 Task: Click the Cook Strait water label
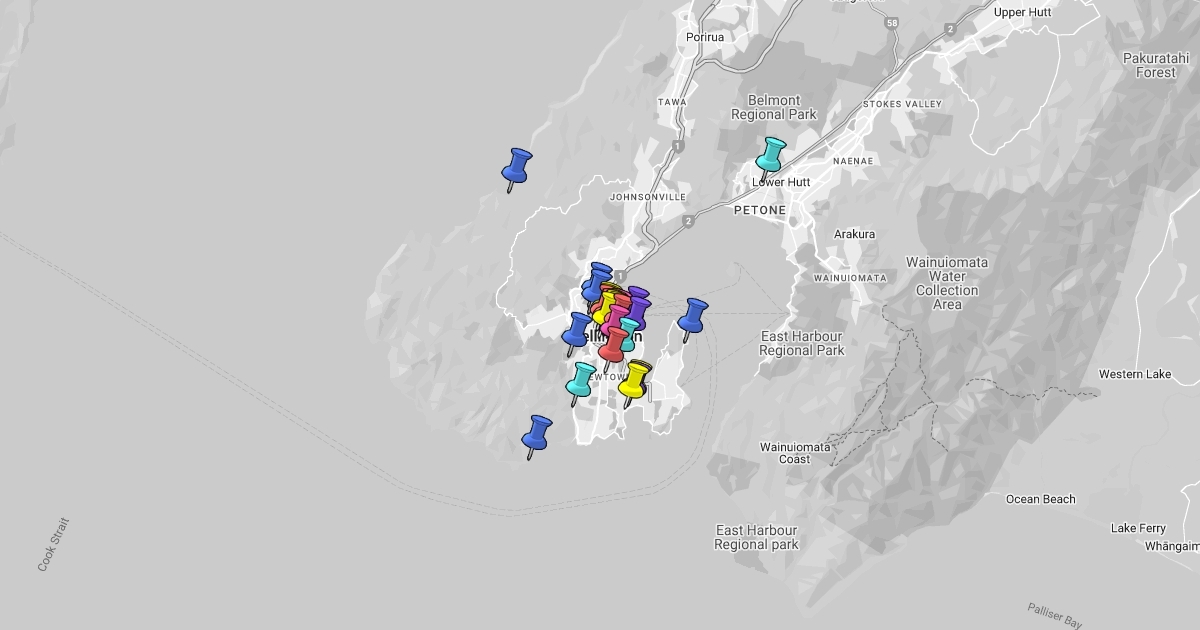[x=54, y=544]
